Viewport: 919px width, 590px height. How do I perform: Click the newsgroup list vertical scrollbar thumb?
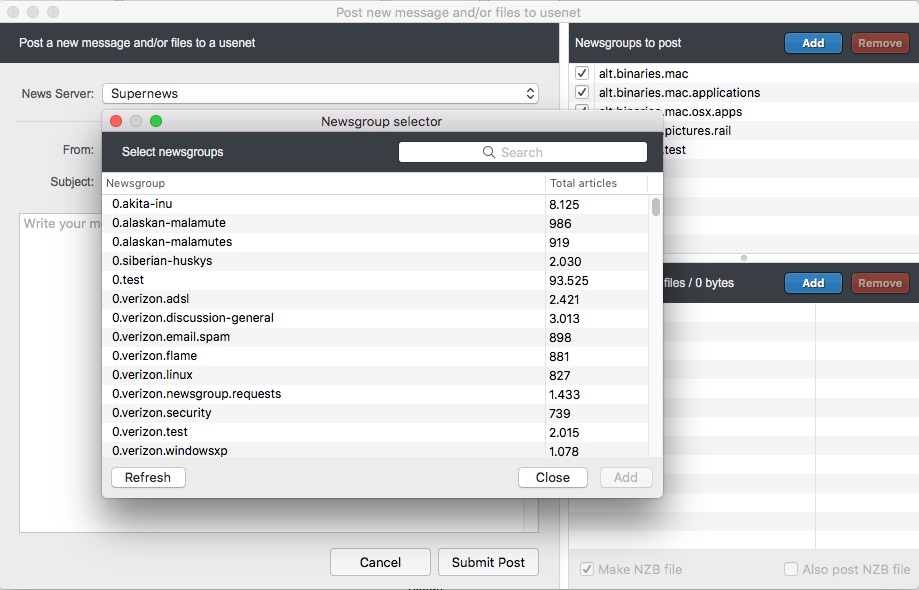point(656,207)
